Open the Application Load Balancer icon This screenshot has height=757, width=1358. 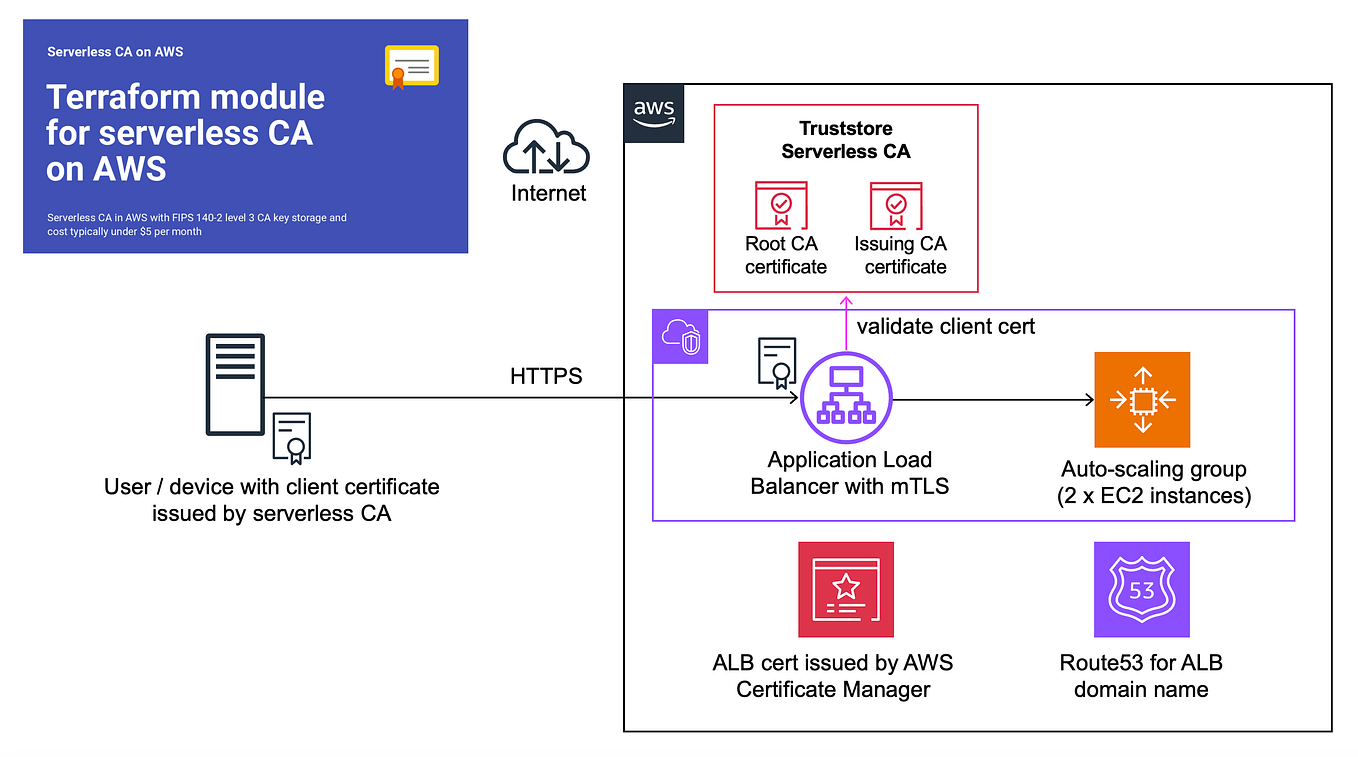846,397
